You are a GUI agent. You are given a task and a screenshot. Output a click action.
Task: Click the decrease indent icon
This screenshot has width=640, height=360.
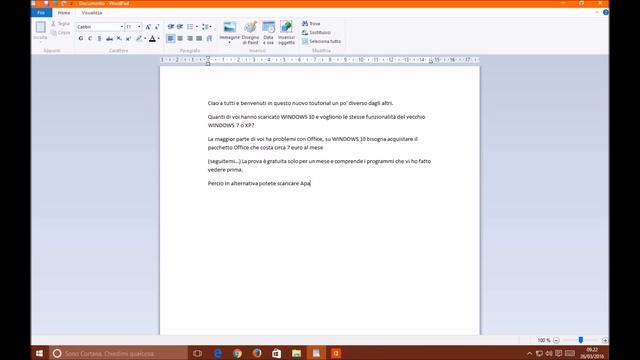tap(171, 27)
